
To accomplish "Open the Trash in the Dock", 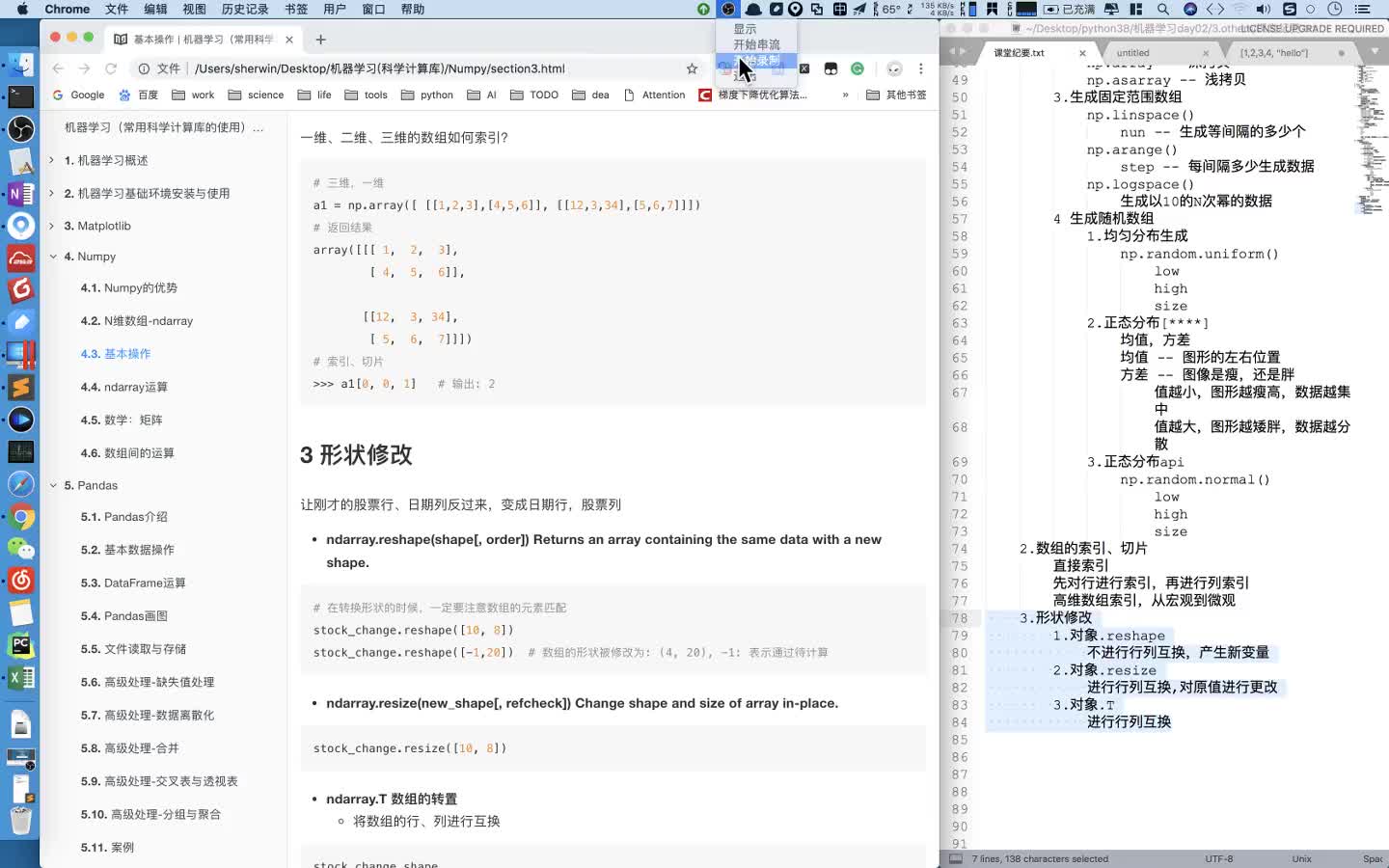I will [20, 820].
